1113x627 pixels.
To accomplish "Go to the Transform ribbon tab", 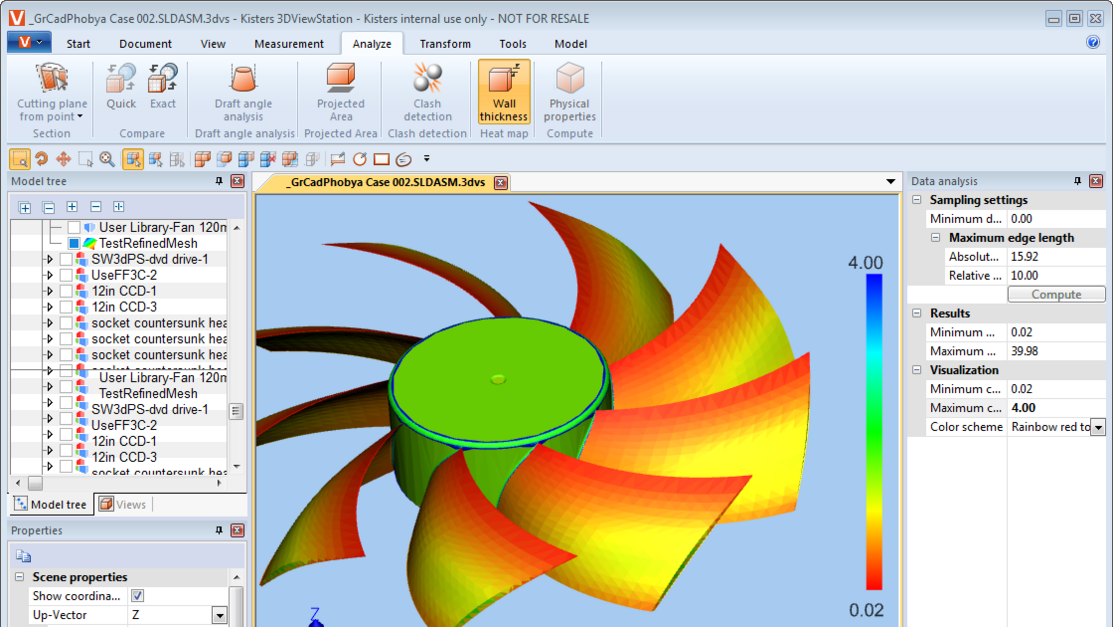I will coord(445,44).
